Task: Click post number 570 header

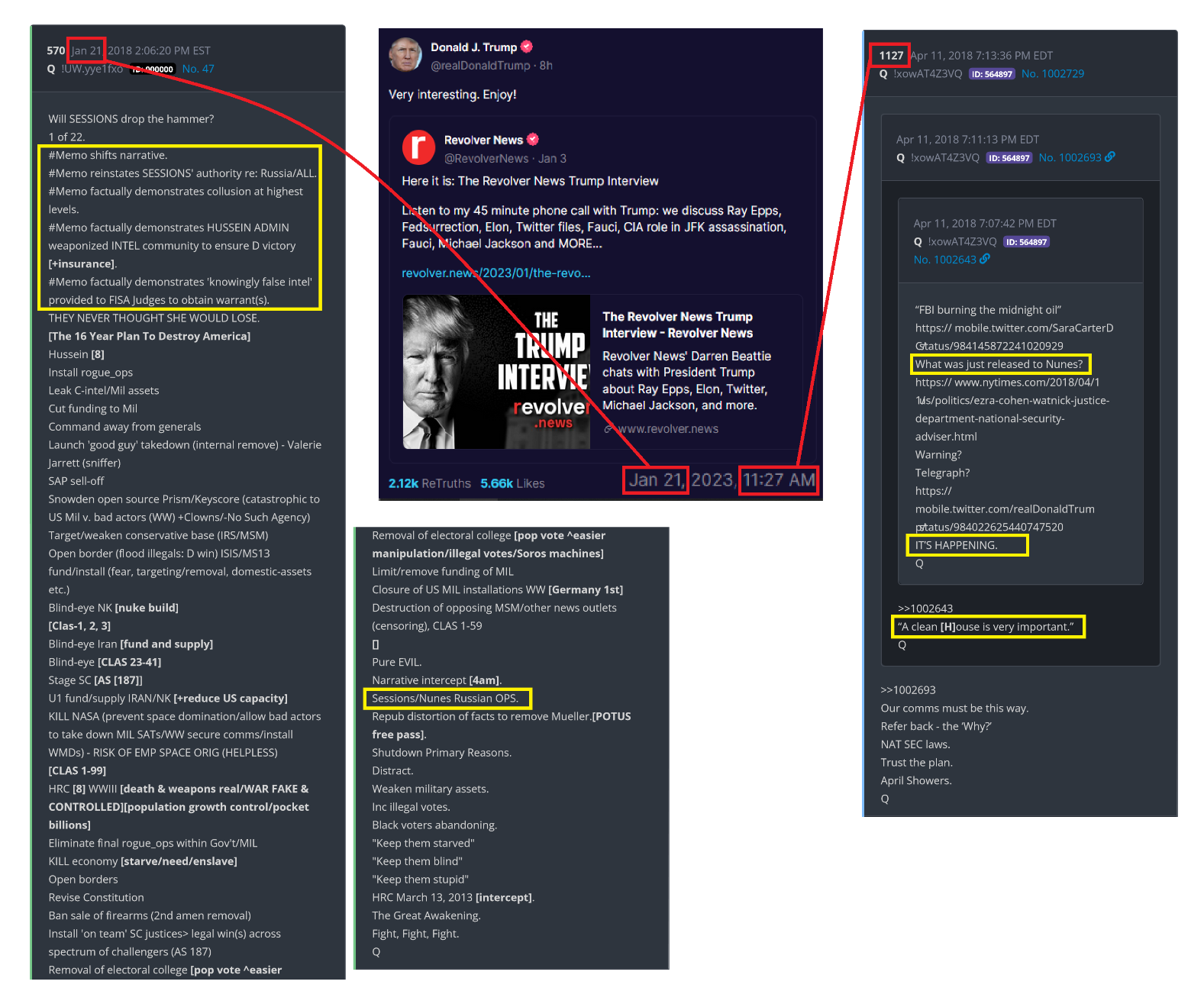Action: pos(56,50)
